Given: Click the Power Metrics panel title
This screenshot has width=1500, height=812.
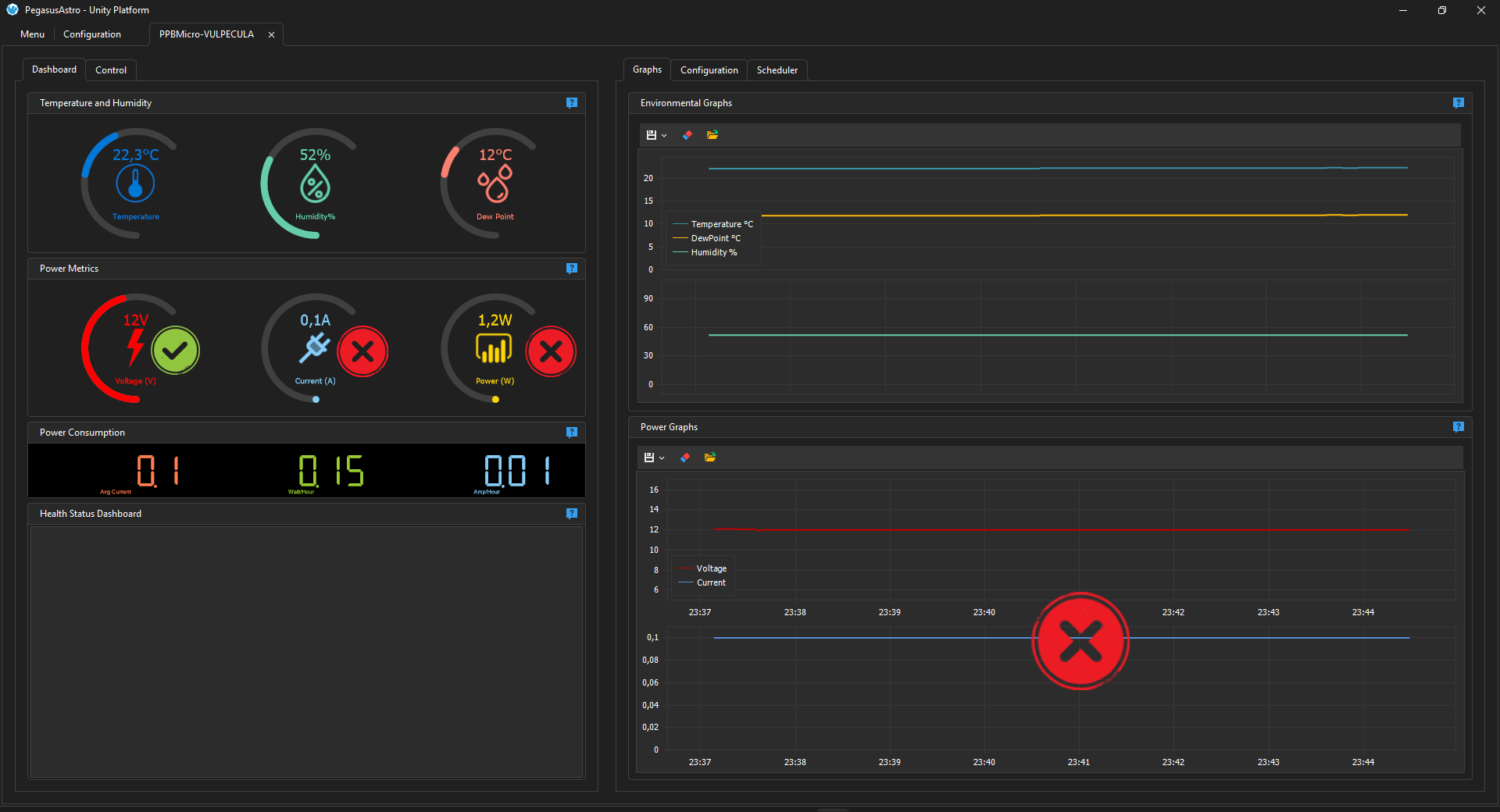Looking at the screenshot, I should pos(69,269).
